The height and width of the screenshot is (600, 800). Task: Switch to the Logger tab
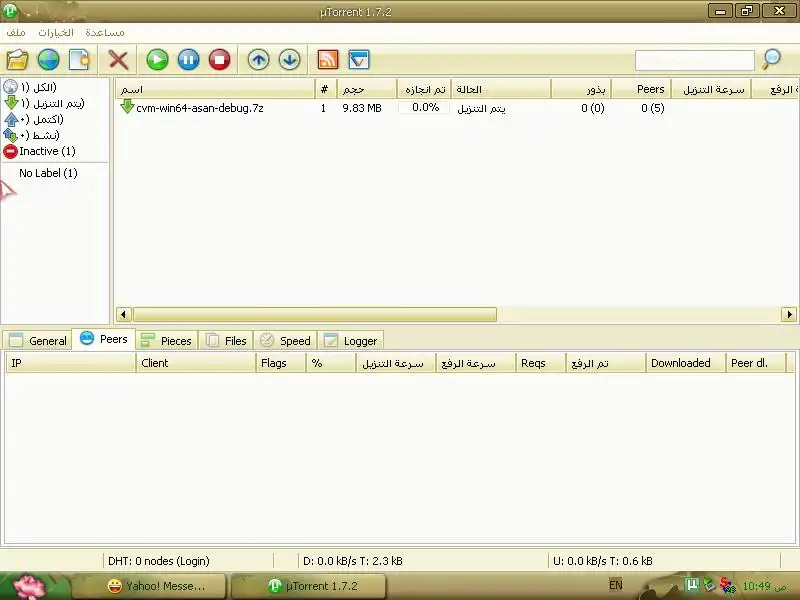351,340
